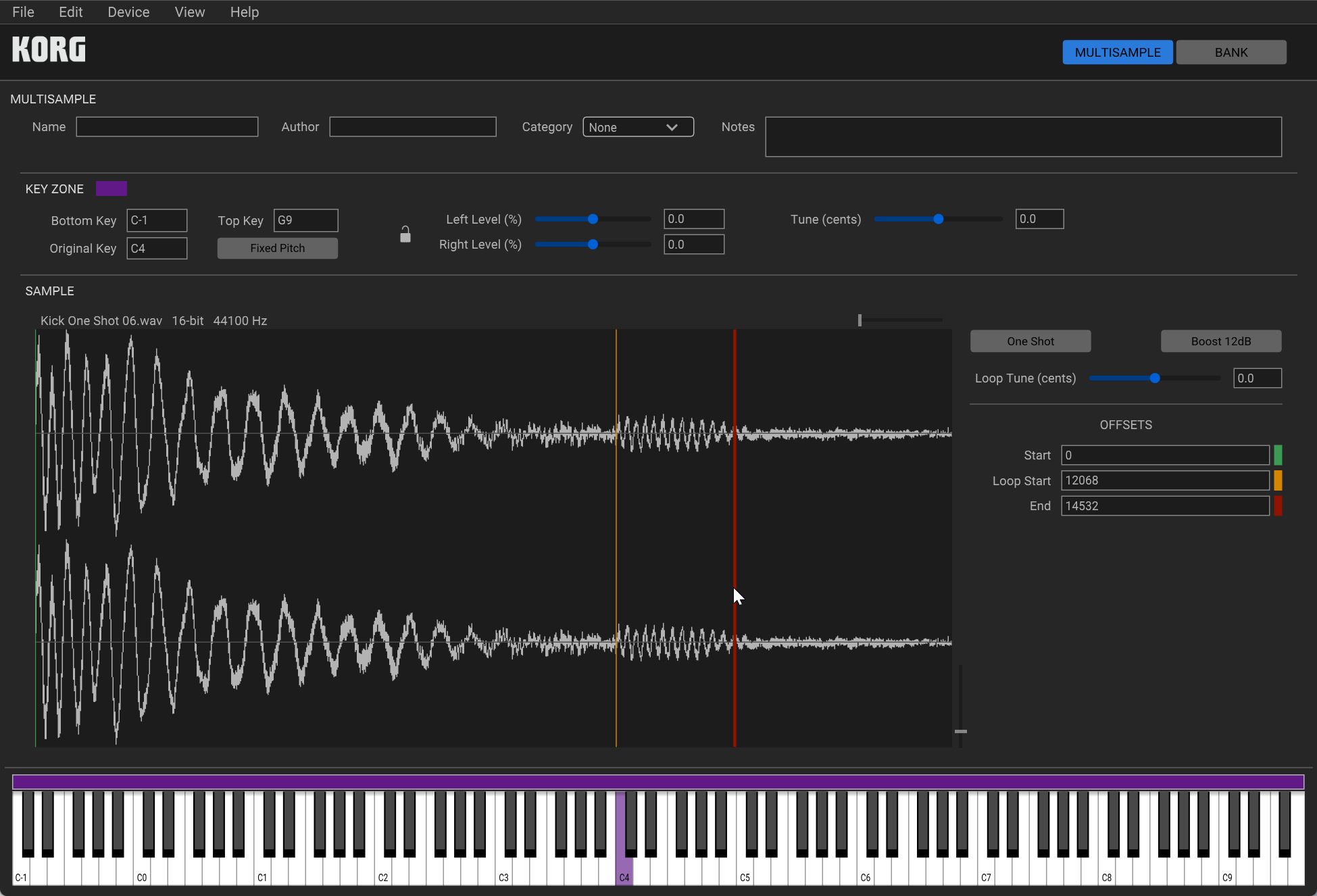Open the Edit menu
Screen dimensions: 1317x896
click(71, 12)
